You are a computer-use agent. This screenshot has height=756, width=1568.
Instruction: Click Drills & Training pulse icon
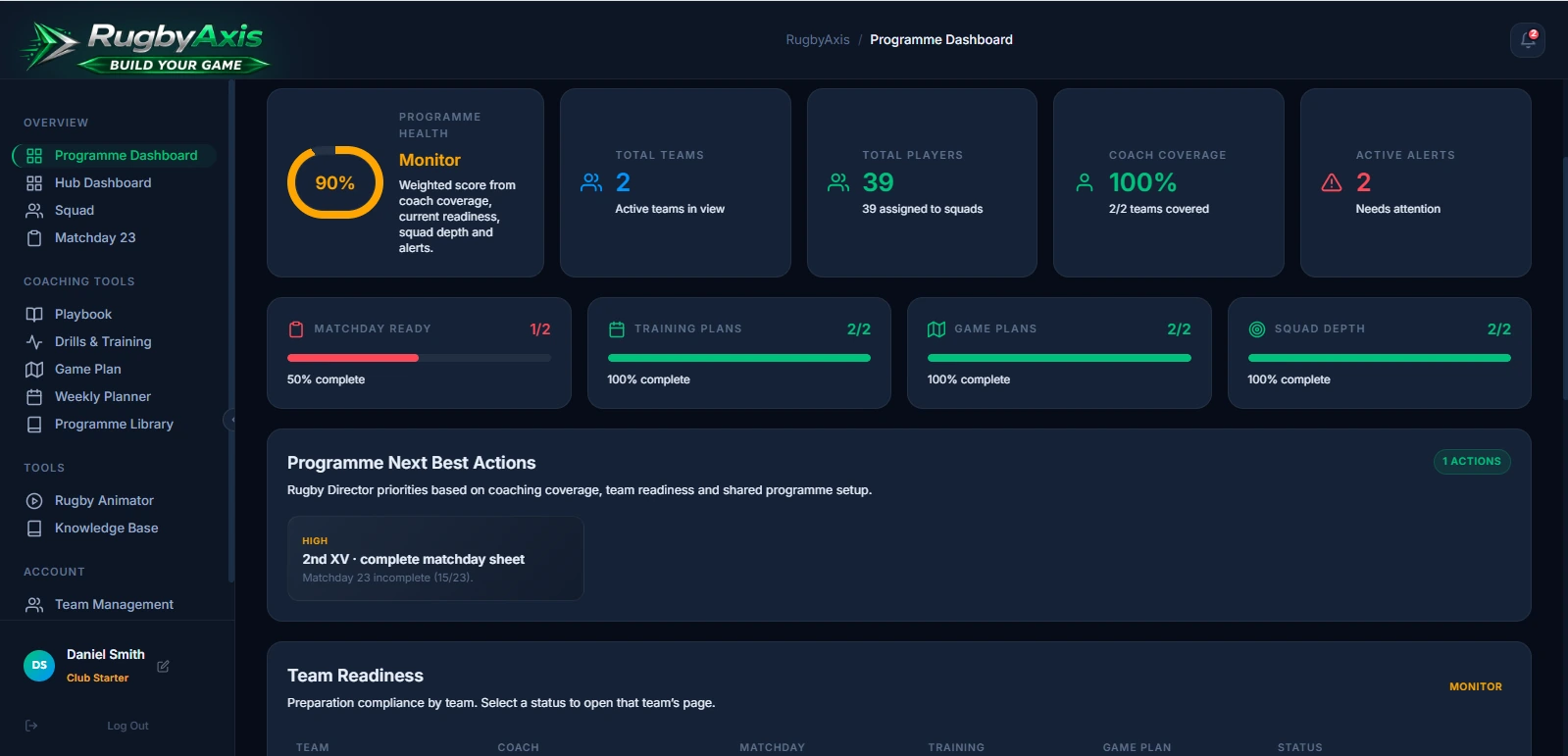click(x=34, y=342)
